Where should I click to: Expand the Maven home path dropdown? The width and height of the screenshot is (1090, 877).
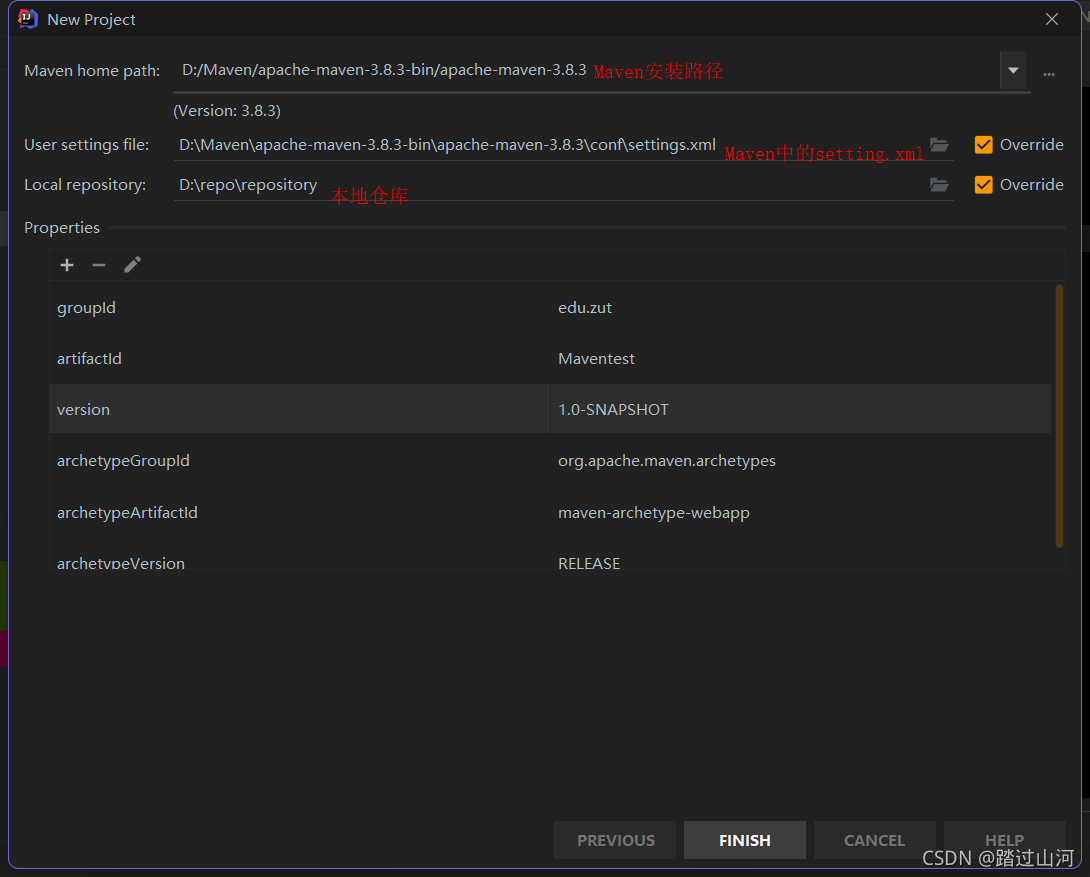pos(1014,70)
